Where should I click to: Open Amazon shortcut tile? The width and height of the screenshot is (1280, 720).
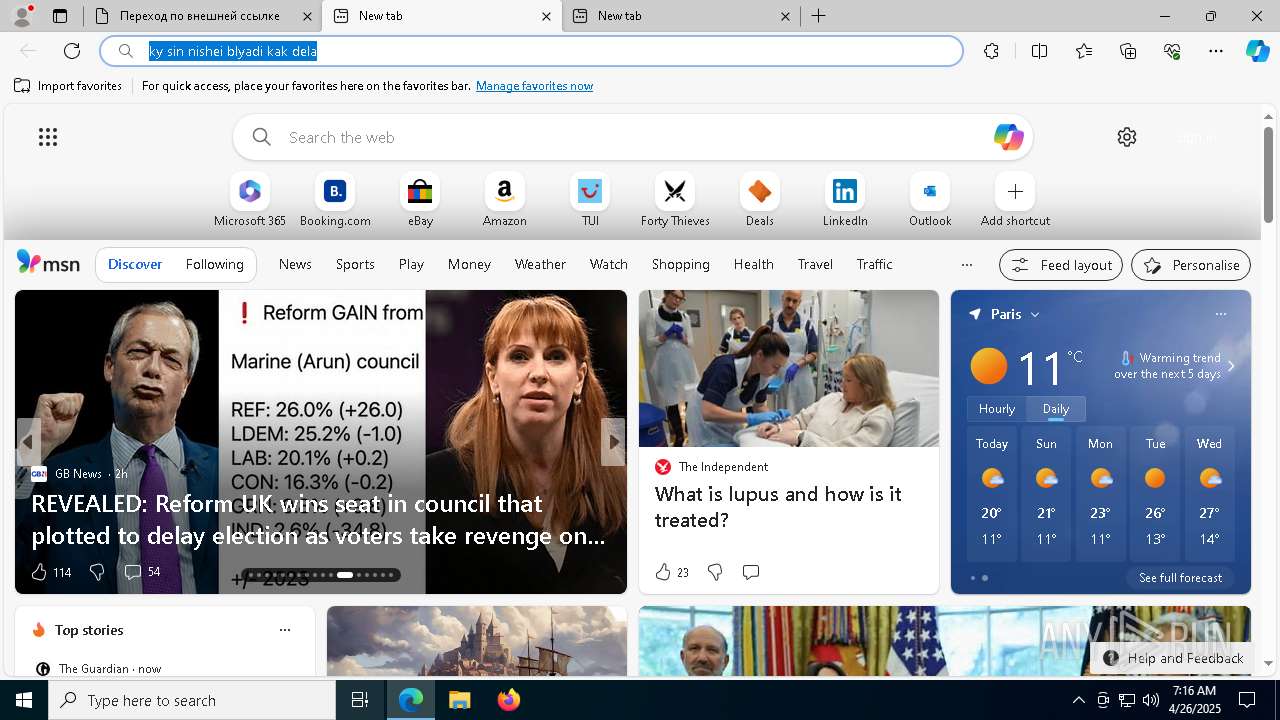point(504,200)
